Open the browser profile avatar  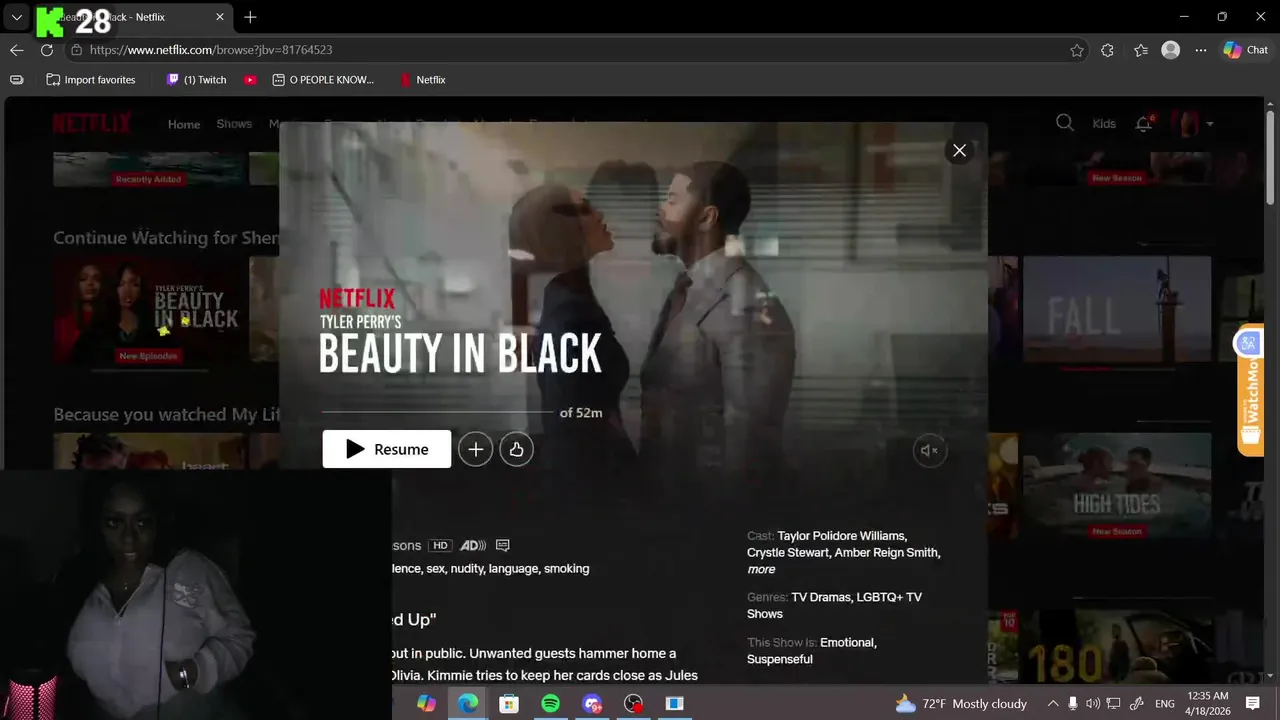[1171, 50]
